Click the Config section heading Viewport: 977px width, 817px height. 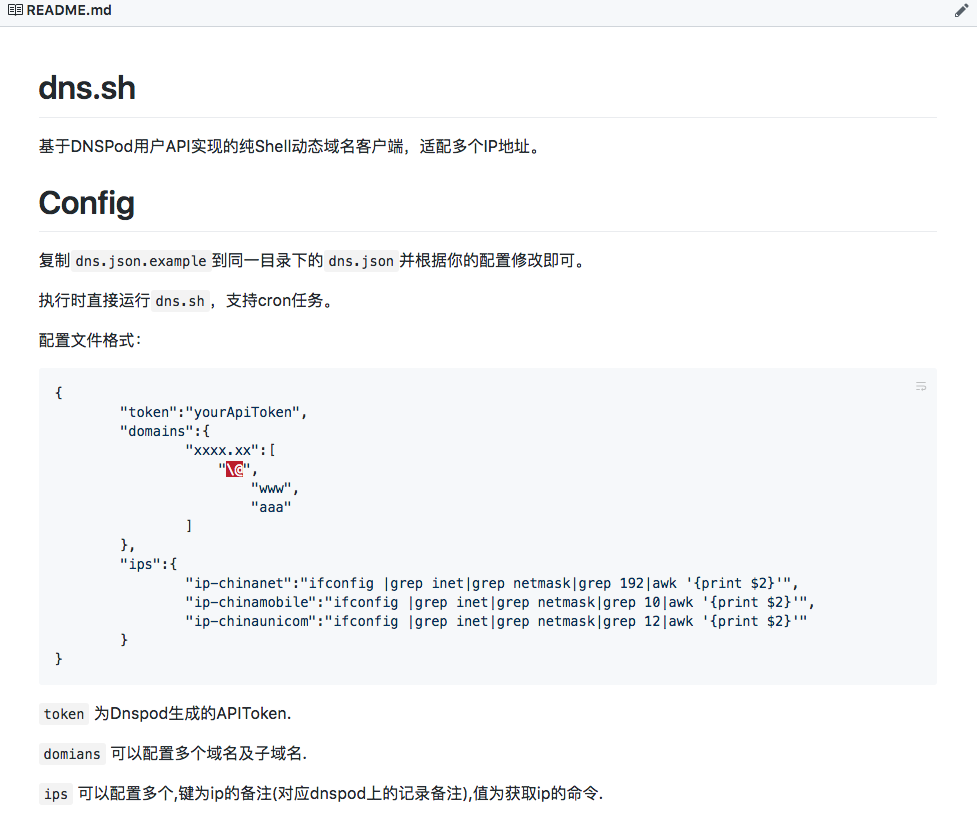[x=86, y=203]
